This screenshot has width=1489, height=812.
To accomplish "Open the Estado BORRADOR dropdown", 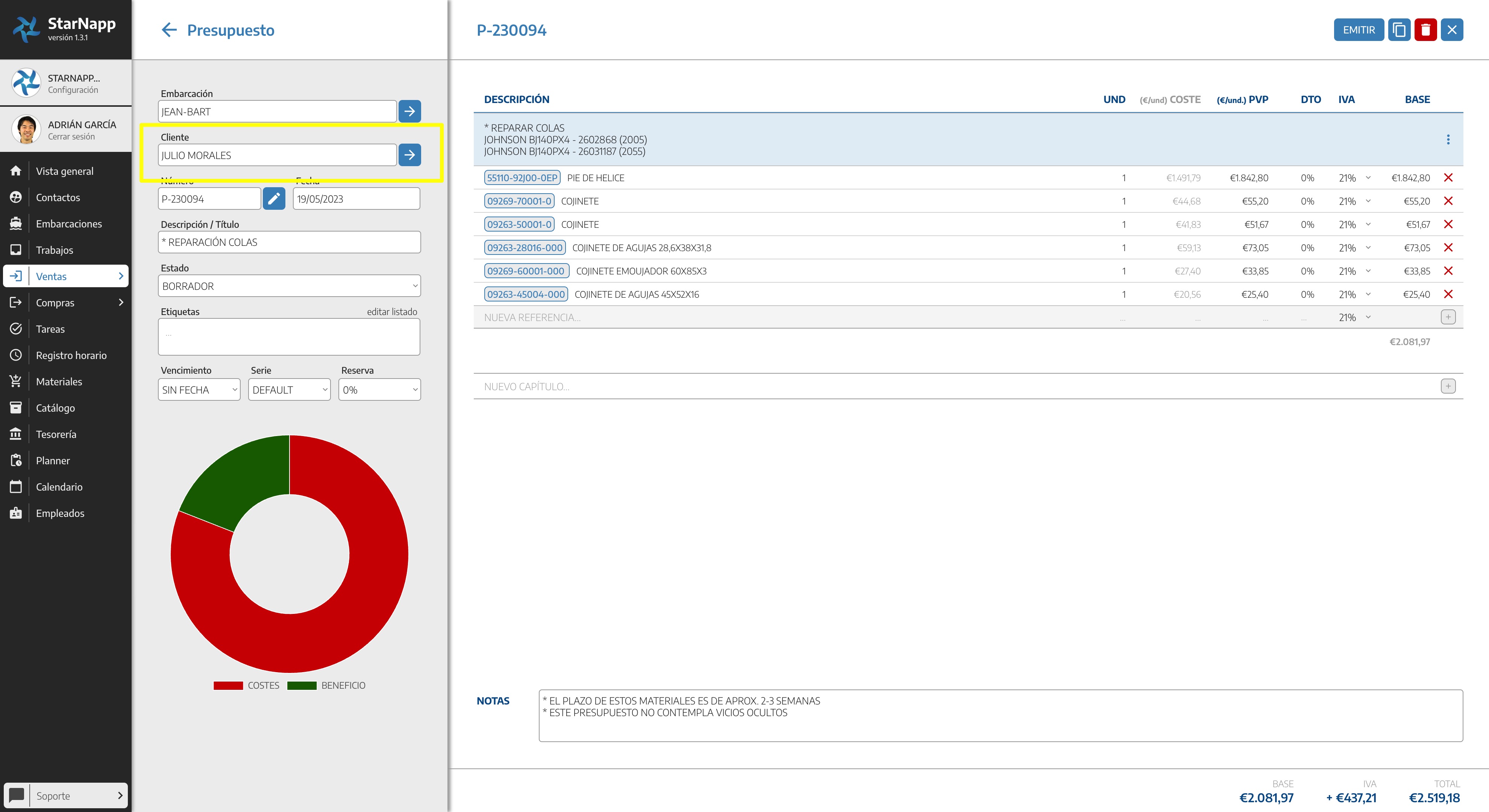I will 289,286.
